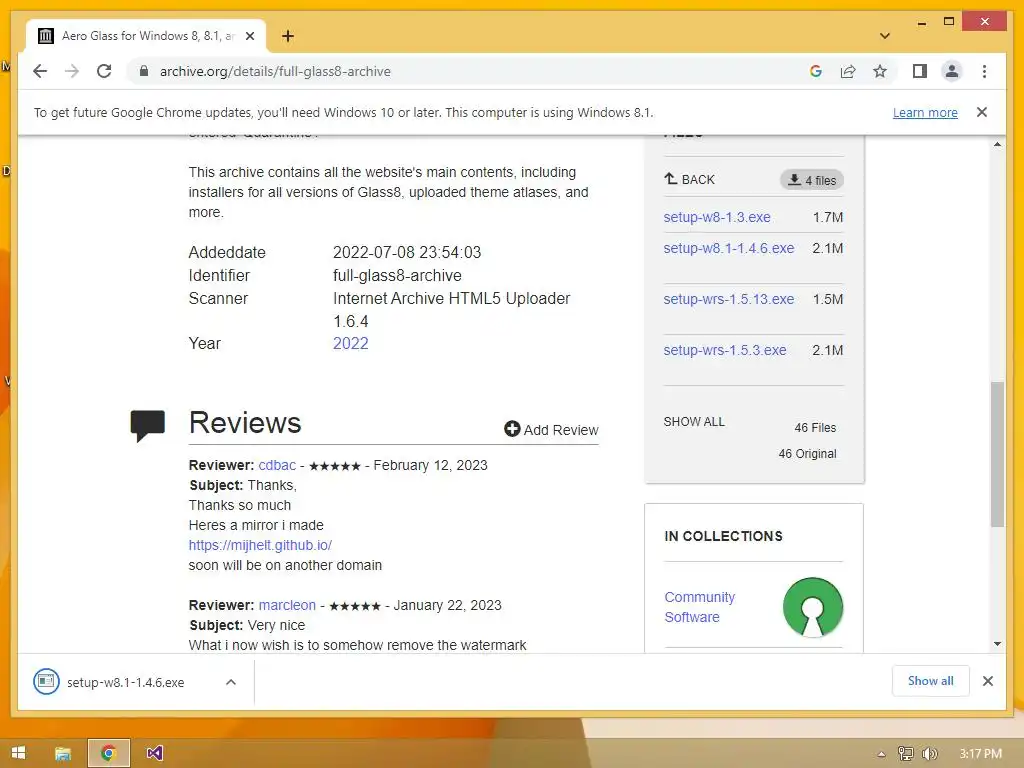Open the tab search chevron
Screen dimensions: 1024x768
pyautogui.click(x=885, y=36)
